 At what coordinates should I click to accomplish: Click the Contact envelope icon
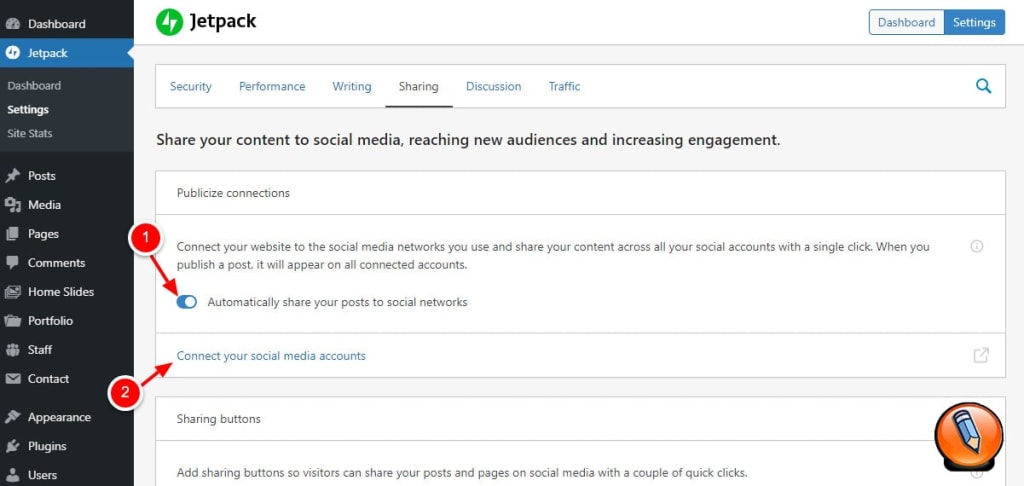click(12, 379)
